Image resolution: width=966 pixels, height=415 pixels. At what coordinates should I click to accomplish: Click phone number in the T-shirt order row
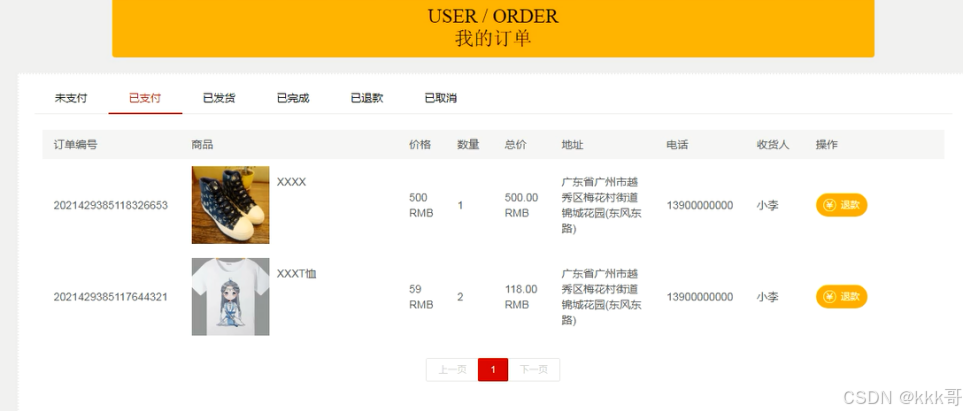tap(700, 297)
